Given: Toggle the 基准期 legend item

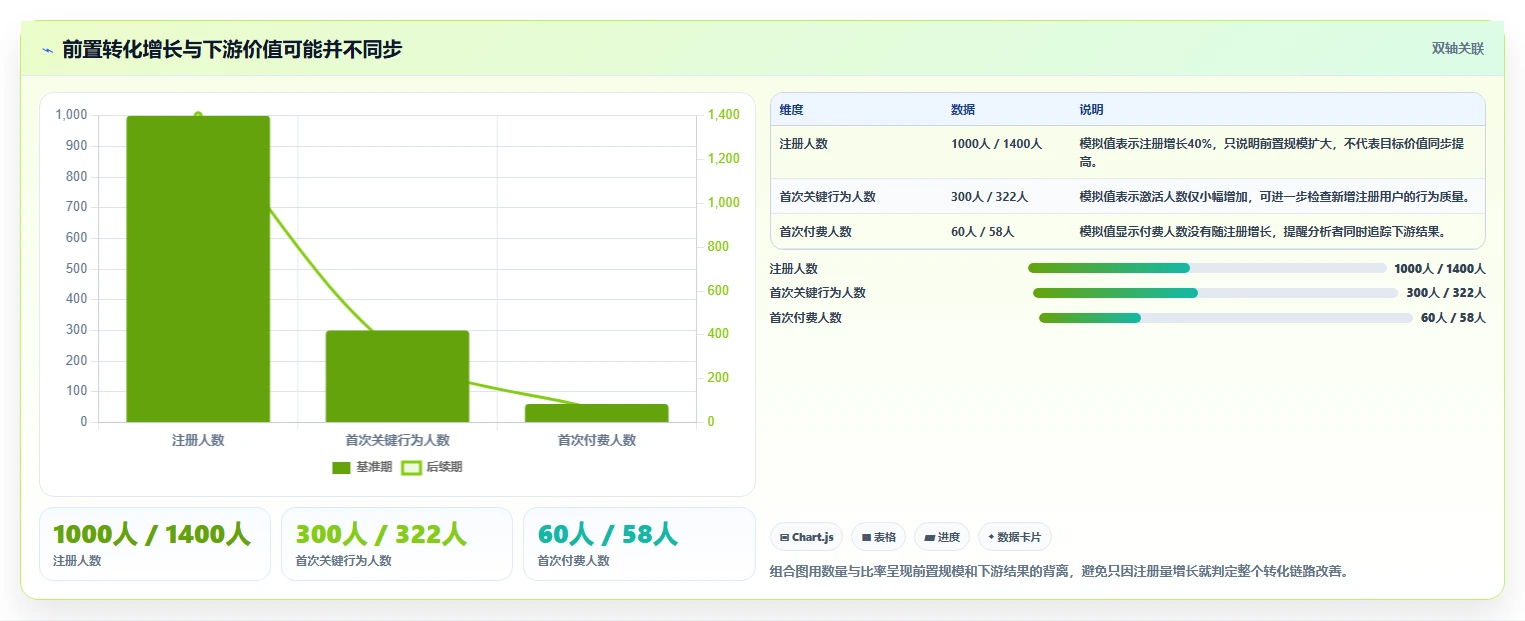Looking at the screenshot, I should click(362, 467).
